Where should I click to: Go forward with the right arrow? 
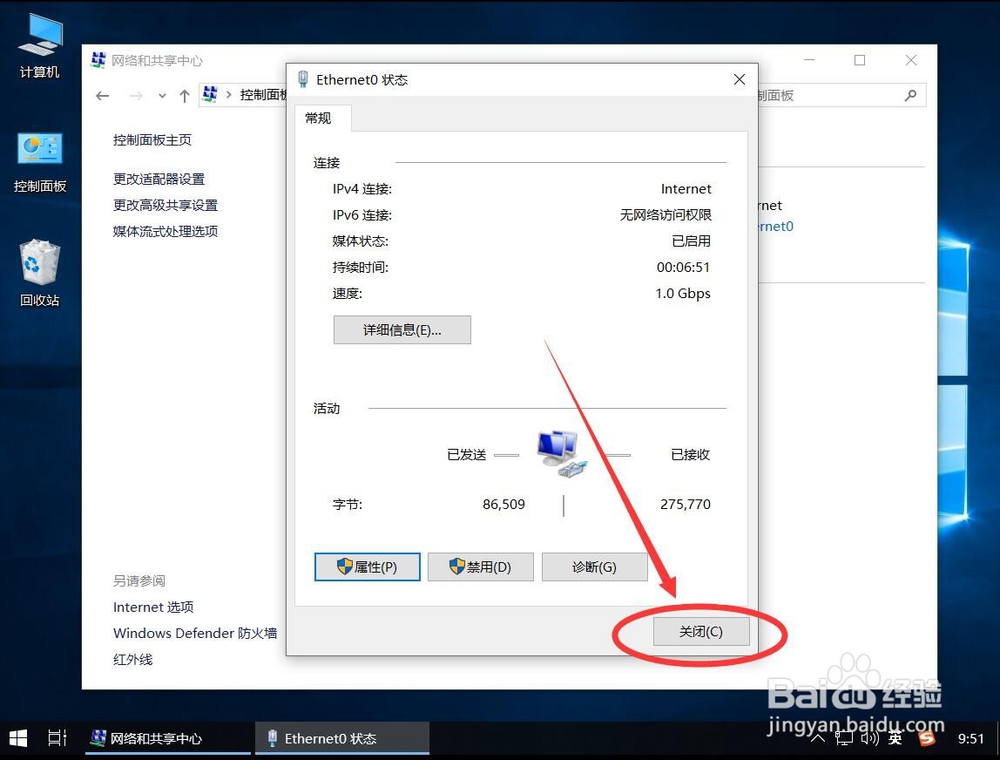pos(136,96)
